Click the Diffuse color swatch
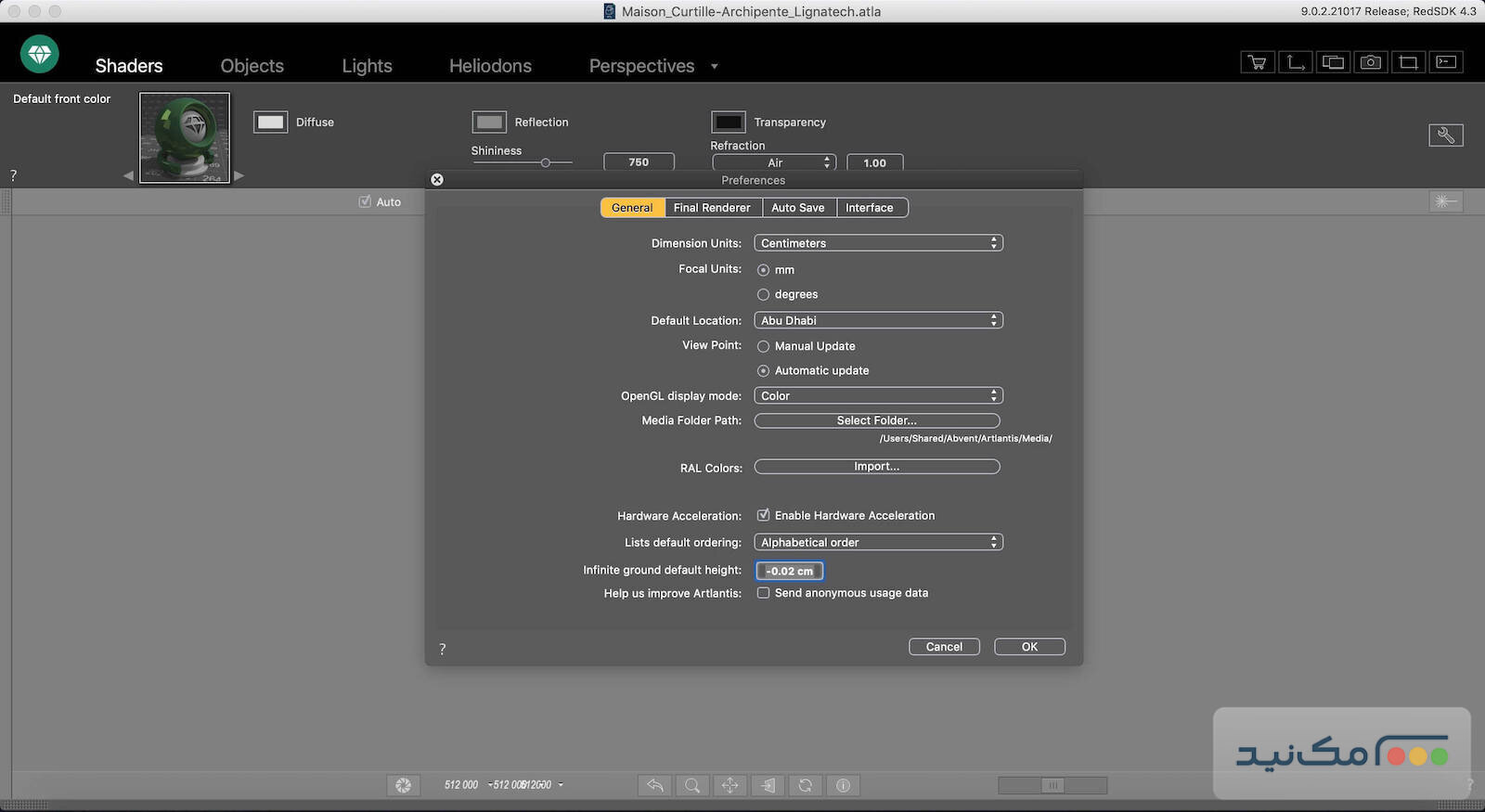Viewport: 1485px width, 812px height. [x=270, y=122]
